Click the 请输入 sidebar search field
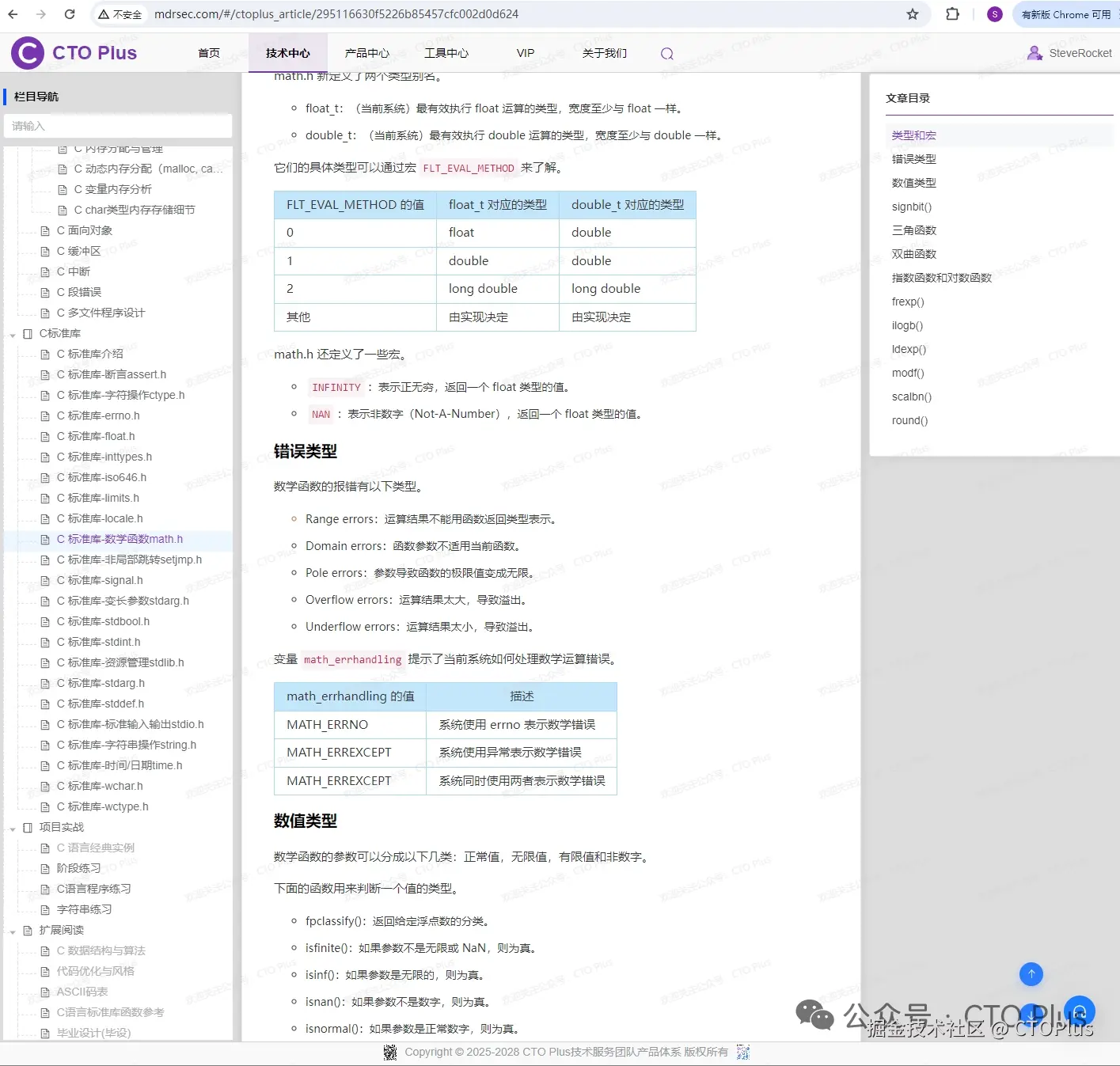Viewport: 1120px width, 1066px height. [x=117, y=125]
